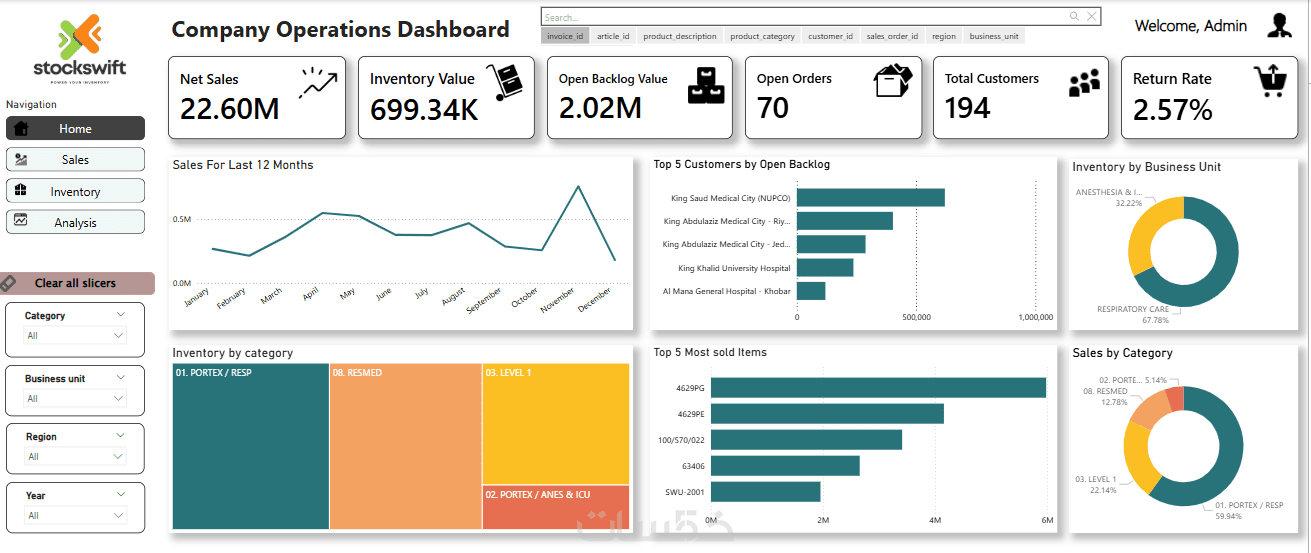Viewport: 1311px width, 553px height.
Task: Click the King Saud Medical City (NUPCO) bar
Action: 871,198
